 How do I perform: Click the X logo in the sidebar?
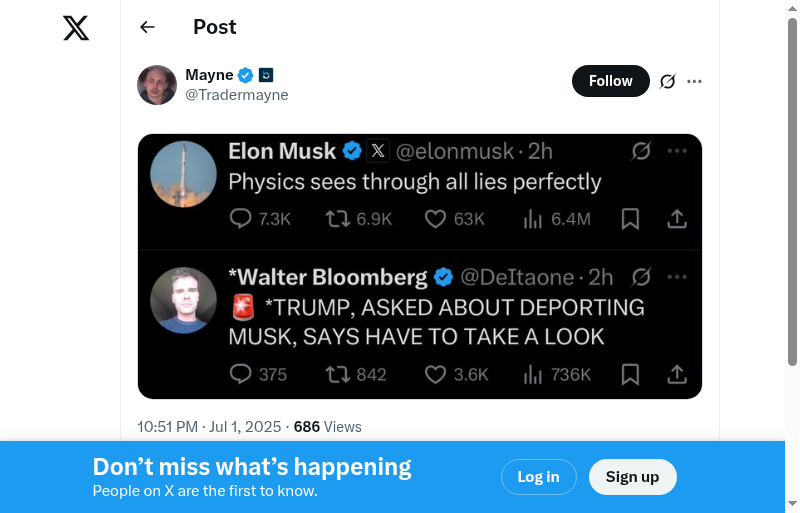(x=76, y=28)
